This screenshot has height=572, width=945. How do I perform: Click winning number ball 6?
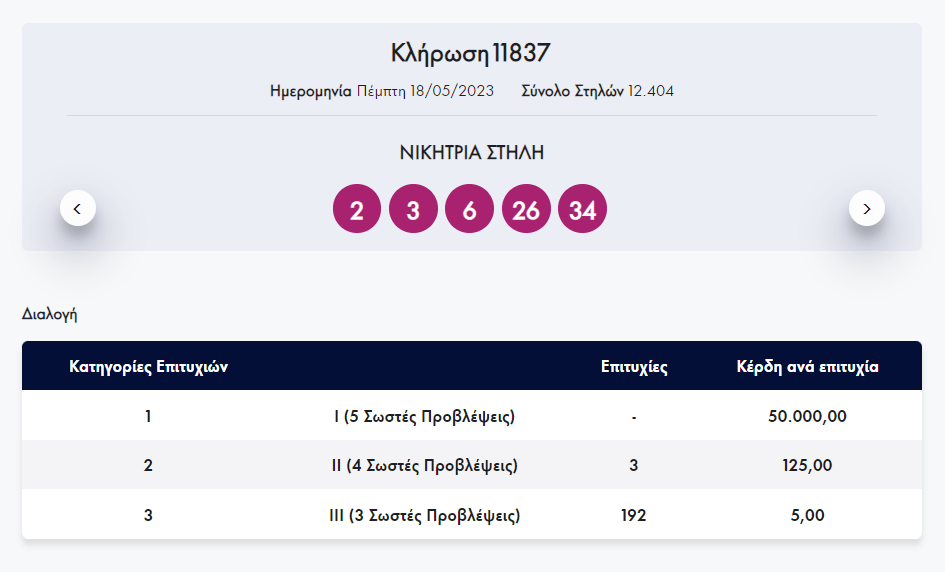(470, 210)
